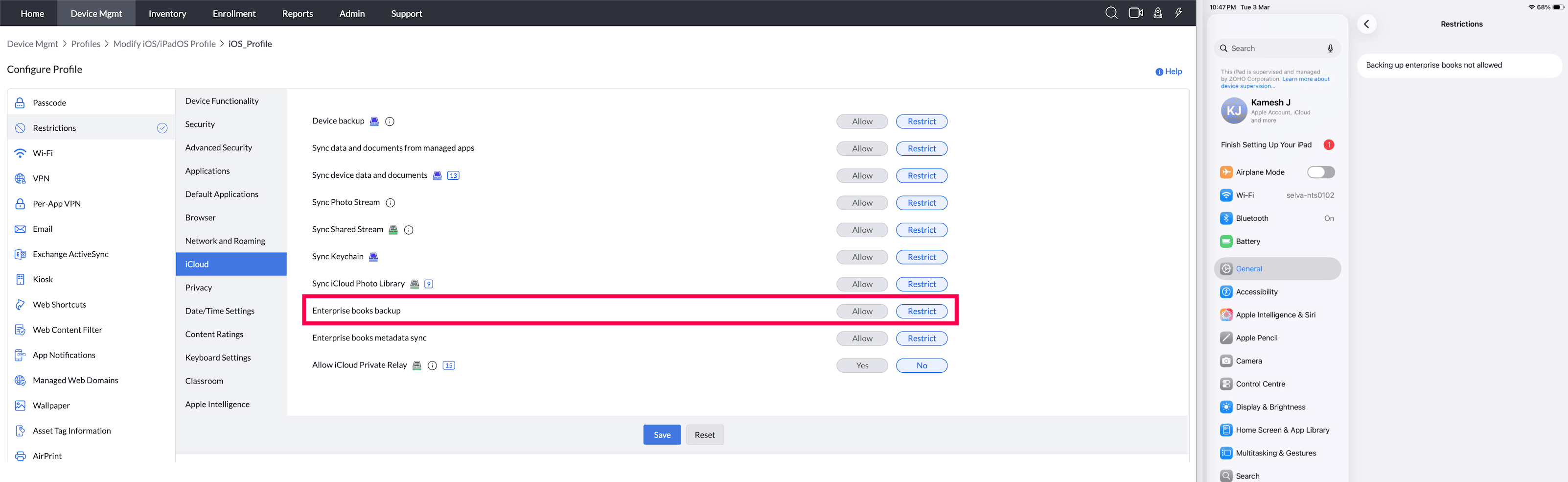Select the Network and Roaming category

(231, 241)
